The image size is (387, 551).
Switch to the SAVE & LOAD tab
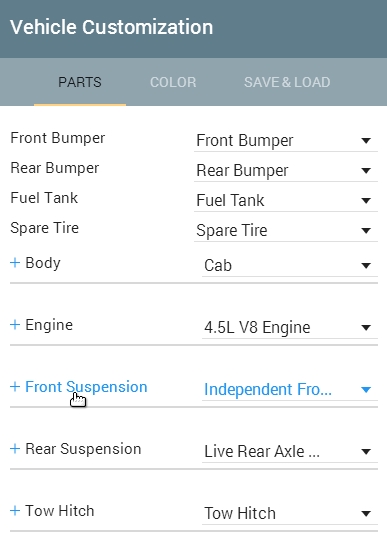coord(287,82)
